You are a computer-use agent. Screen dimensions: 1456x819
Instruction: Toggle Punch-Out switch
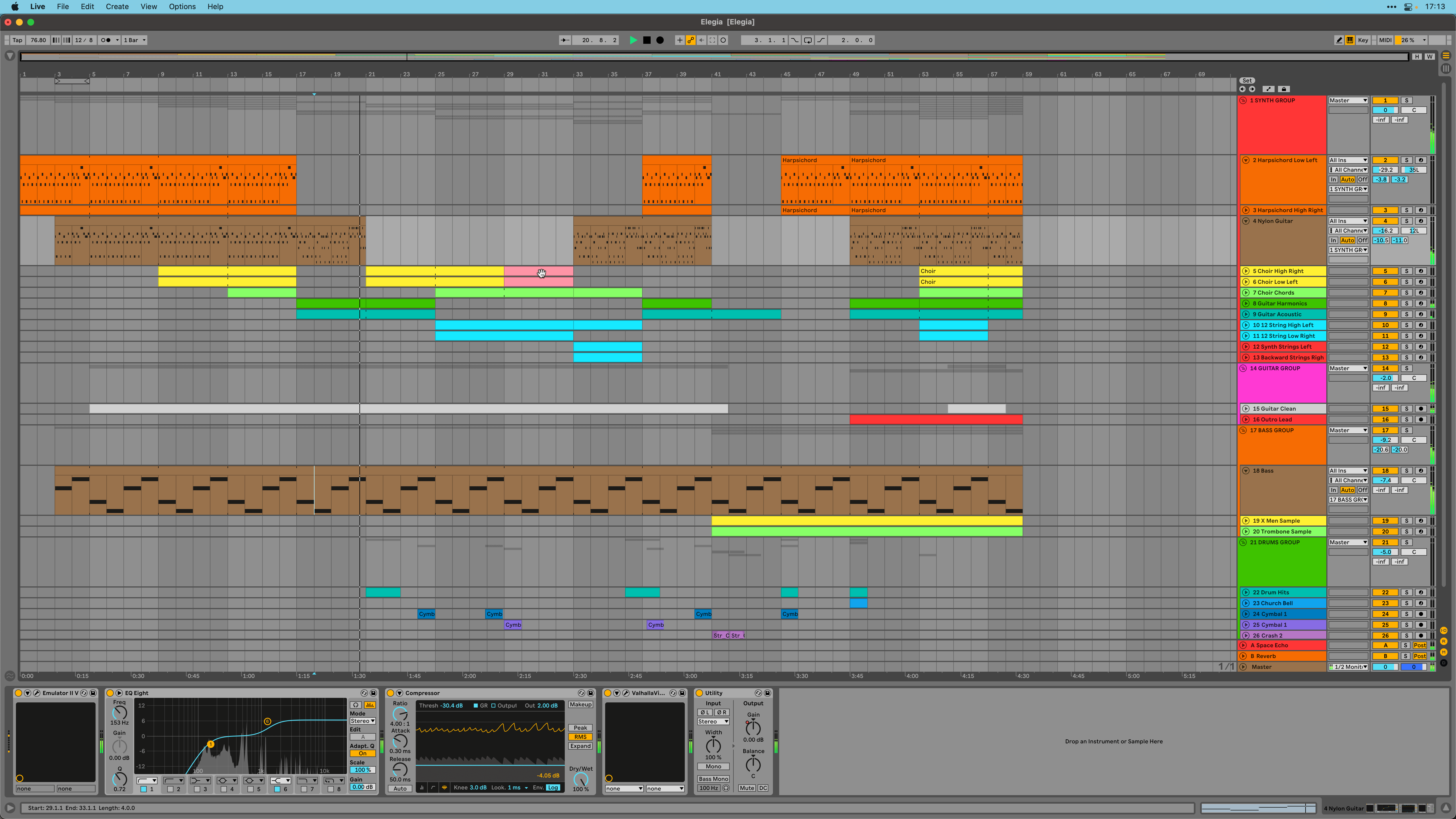(x=821, y=40)
